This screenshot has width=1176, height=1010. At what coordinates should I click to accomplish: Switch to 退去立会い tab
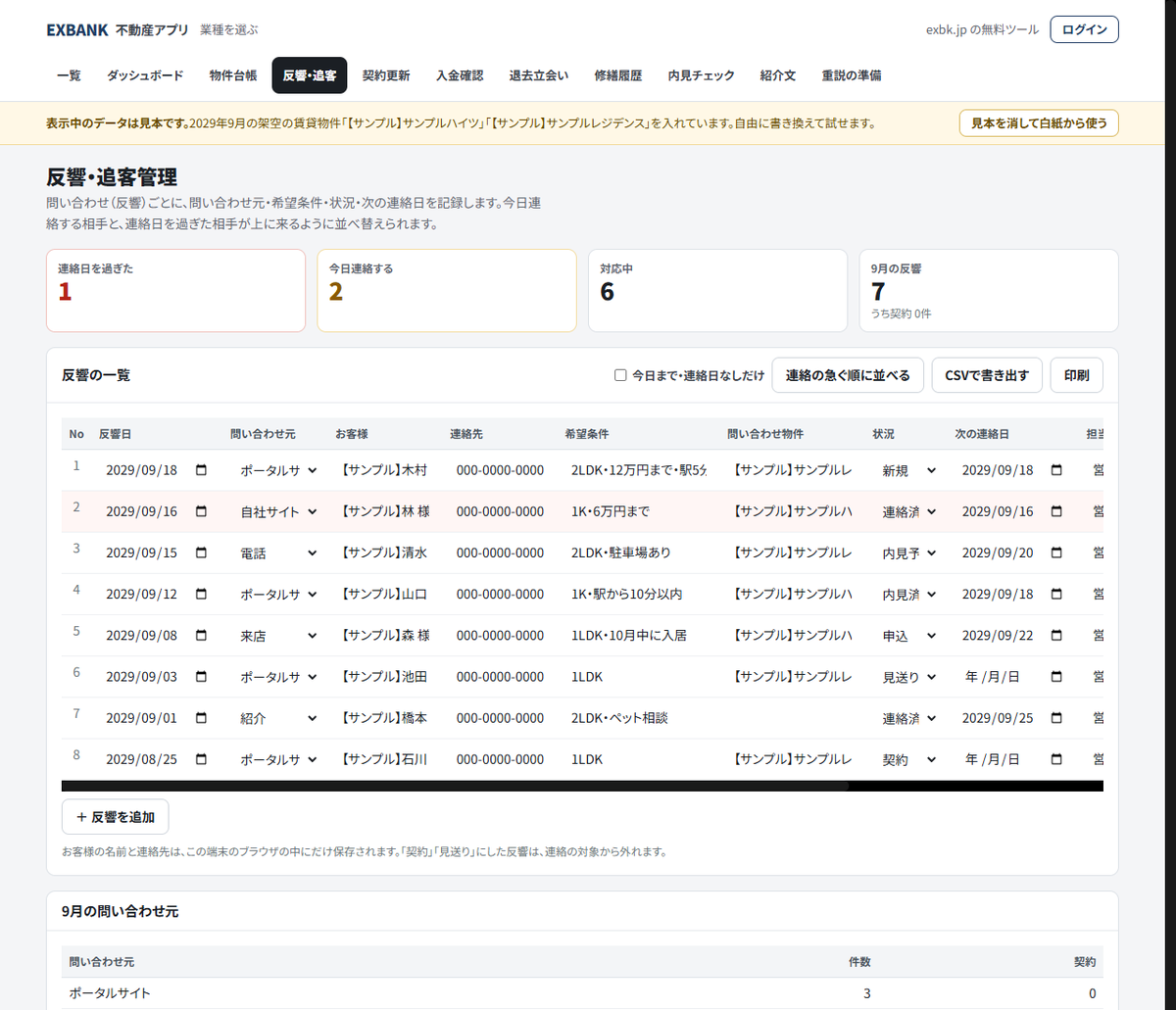point(539,75)
